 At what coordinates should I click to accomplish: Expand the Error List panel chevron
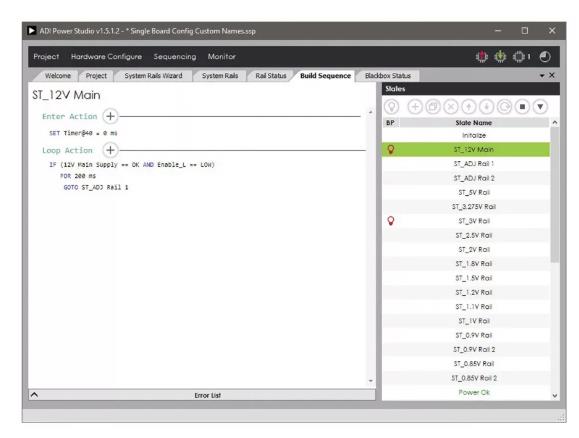point(34,395)
